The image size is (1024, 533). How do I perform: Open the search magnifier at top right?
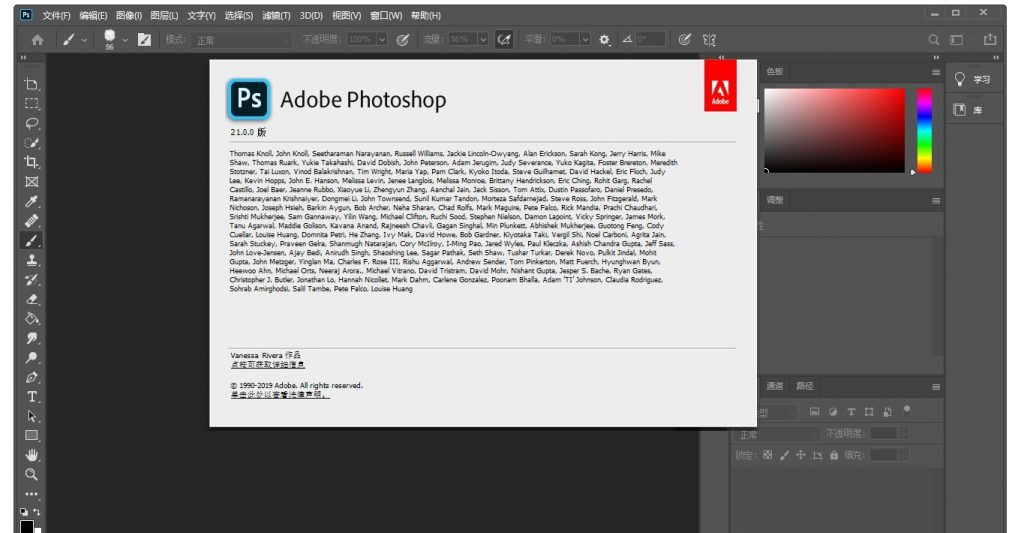pyautogui.click(x=934, y=40)
